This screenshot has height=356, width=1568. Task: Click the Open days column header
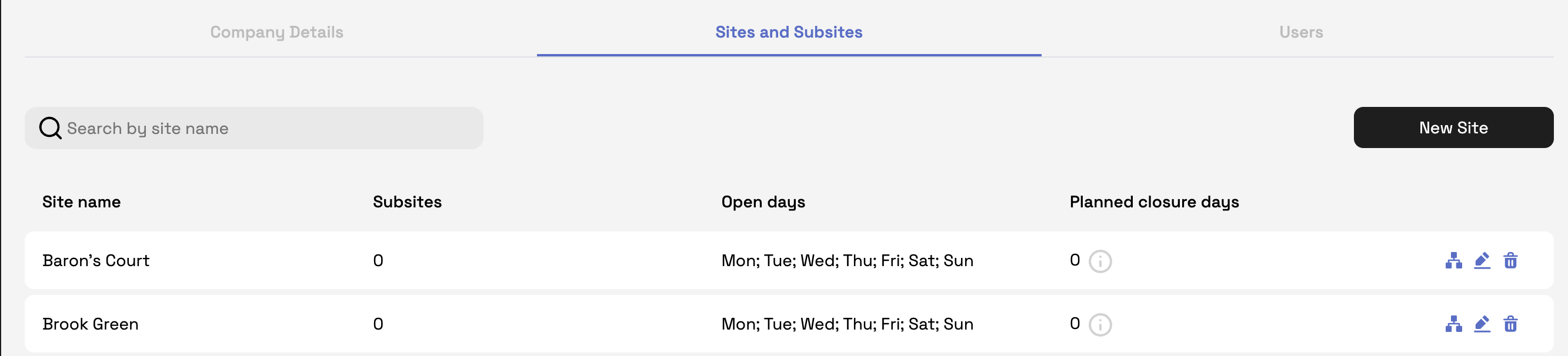pos(763,201)
